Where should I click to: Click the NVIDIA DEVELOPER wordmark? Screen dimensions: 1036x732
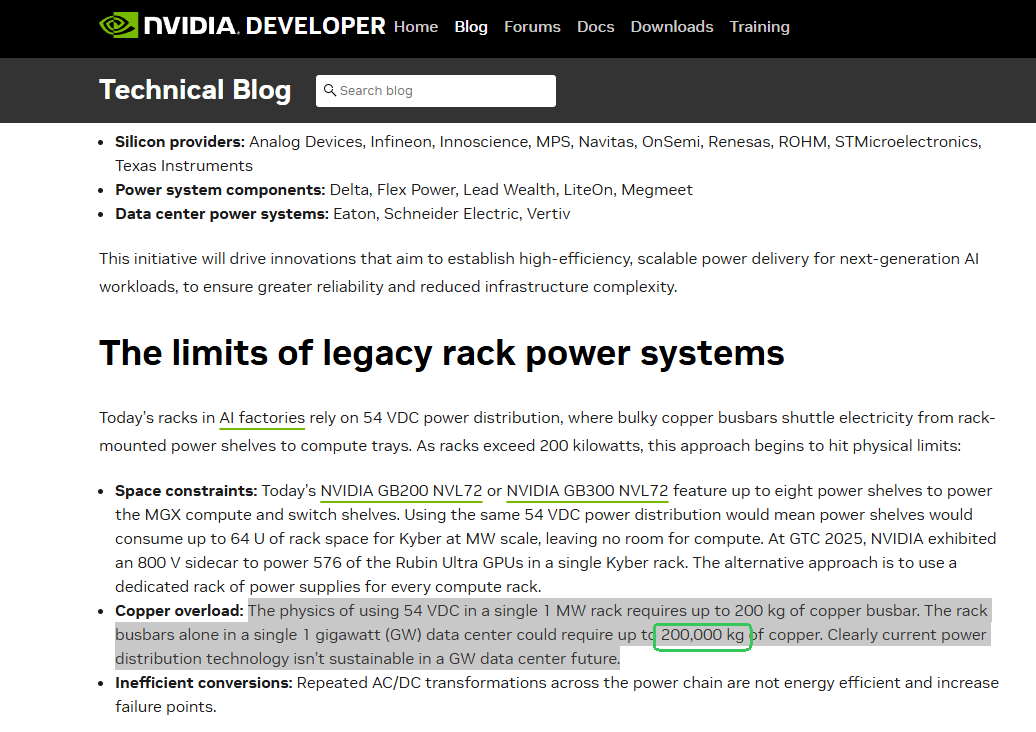264,26
